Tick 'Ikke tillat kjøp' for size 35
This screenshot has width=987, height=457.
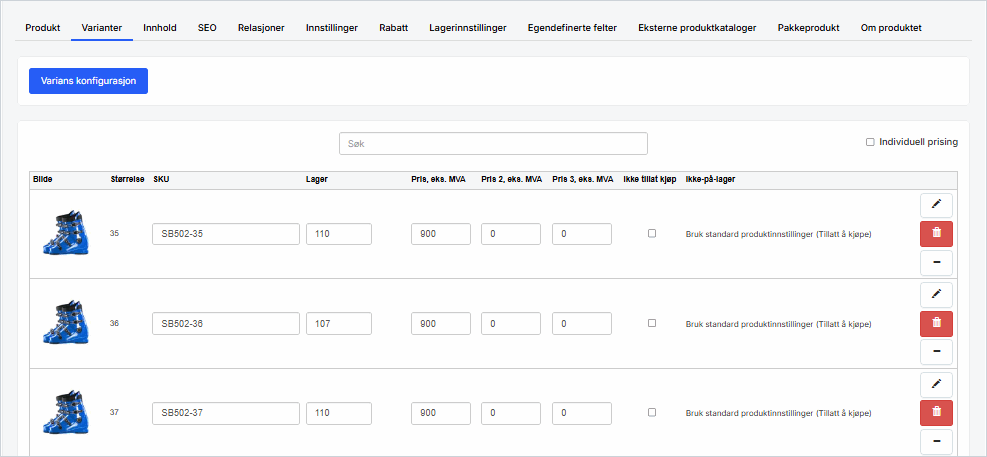click(x=652, y=234)
